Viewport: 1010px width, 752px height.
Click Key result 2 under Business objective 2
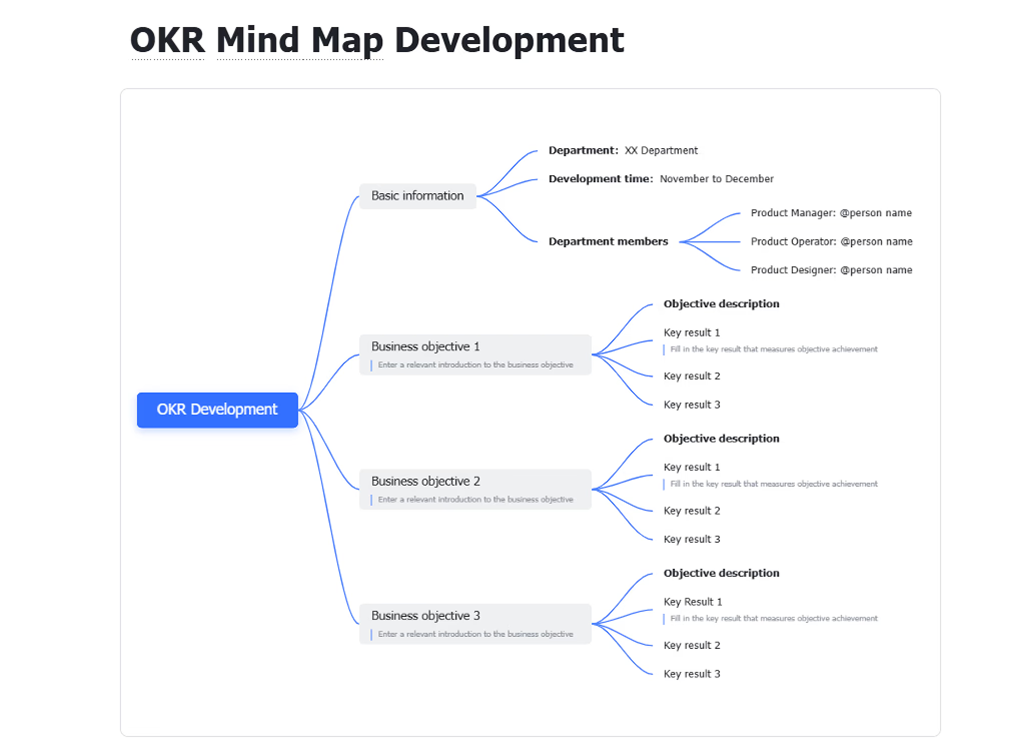(x=692, y=511)
